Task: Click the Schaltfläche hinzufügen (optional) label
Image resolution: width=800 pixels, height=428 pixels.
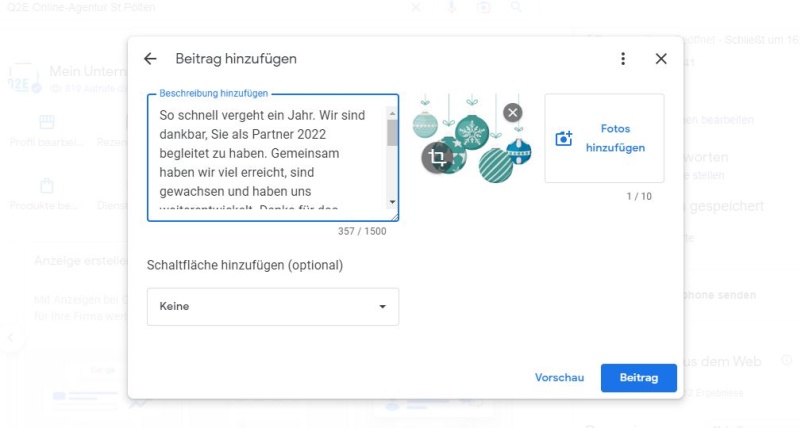Action: (x=245, y=265)
